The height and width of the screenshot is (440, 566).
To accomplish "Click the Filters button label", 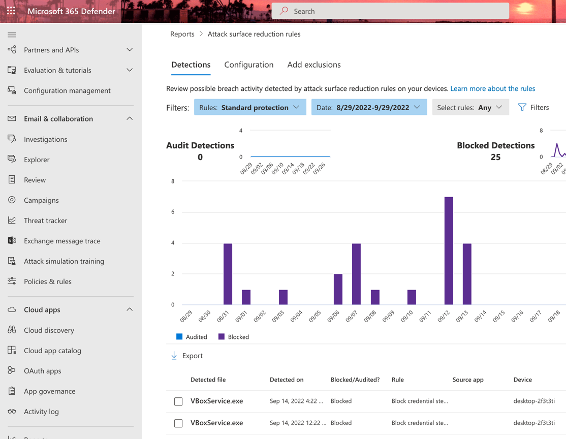I will pos(539,107).
